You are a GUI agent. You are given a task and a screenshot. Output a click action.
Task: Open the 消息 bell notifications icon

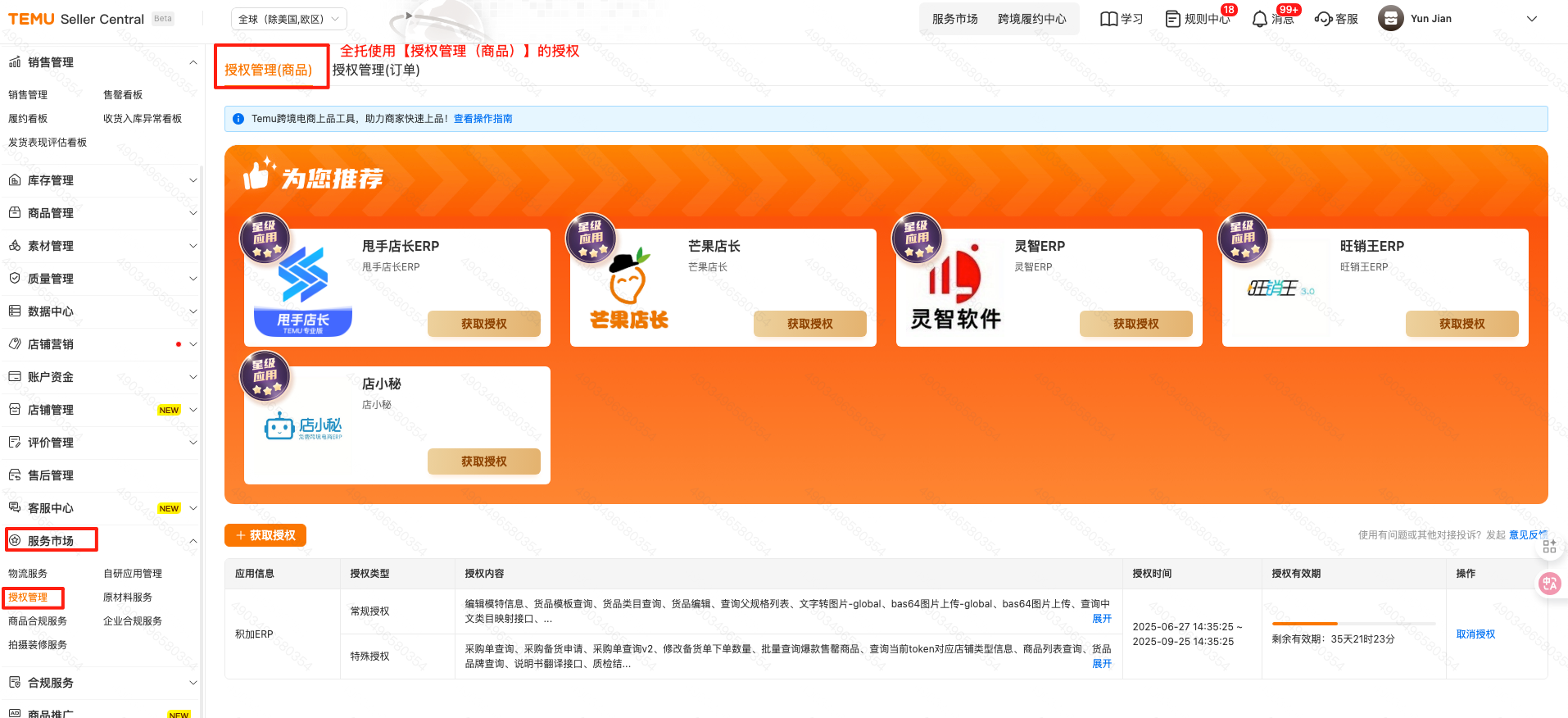click(x=1260, y=19)
